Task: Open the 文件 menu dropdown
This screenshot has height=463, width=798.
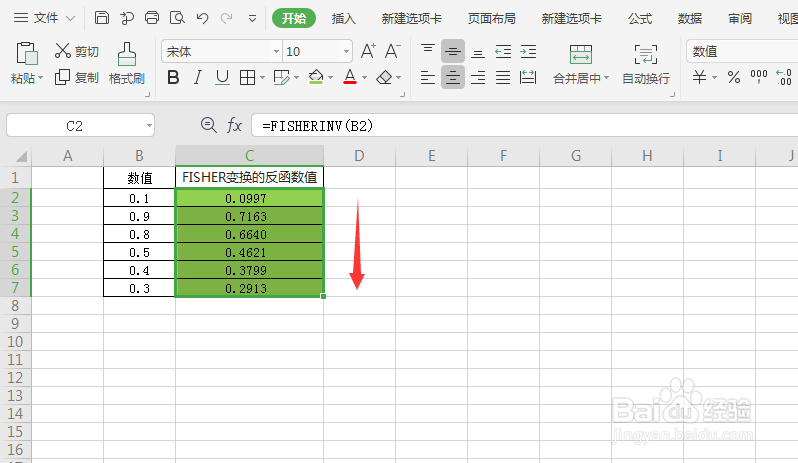Action: coord(44,18)
